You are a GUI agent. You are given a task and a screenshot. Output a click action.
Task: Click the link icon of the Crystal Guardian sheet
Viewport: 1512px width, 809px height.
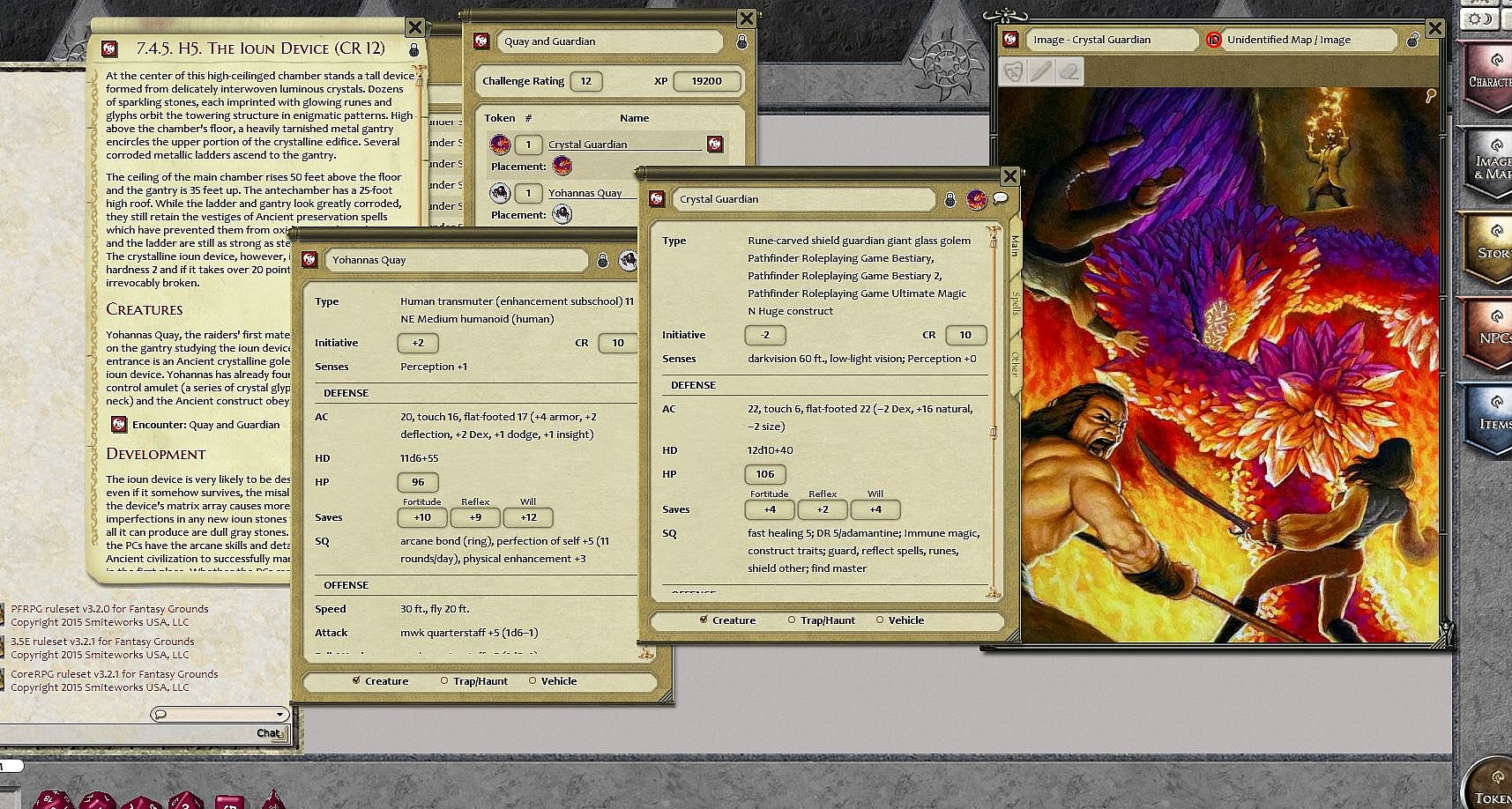(x=657, y=199)
